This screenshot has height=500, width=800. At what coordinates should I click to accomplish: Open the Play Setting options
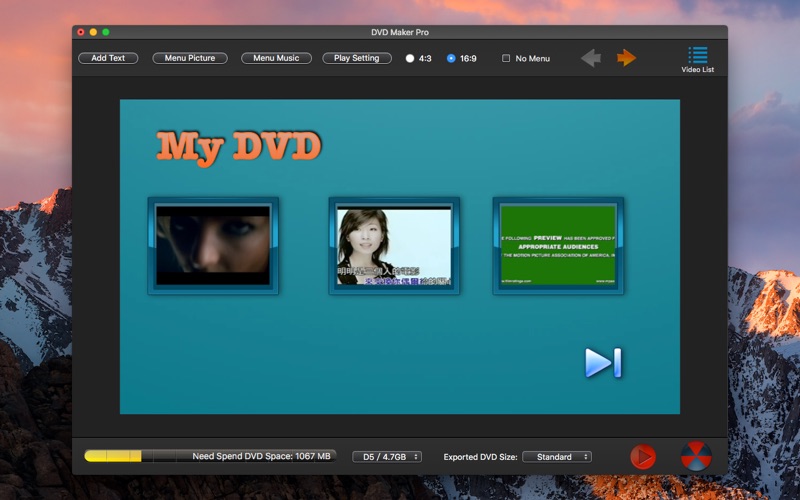click(357, 58)
